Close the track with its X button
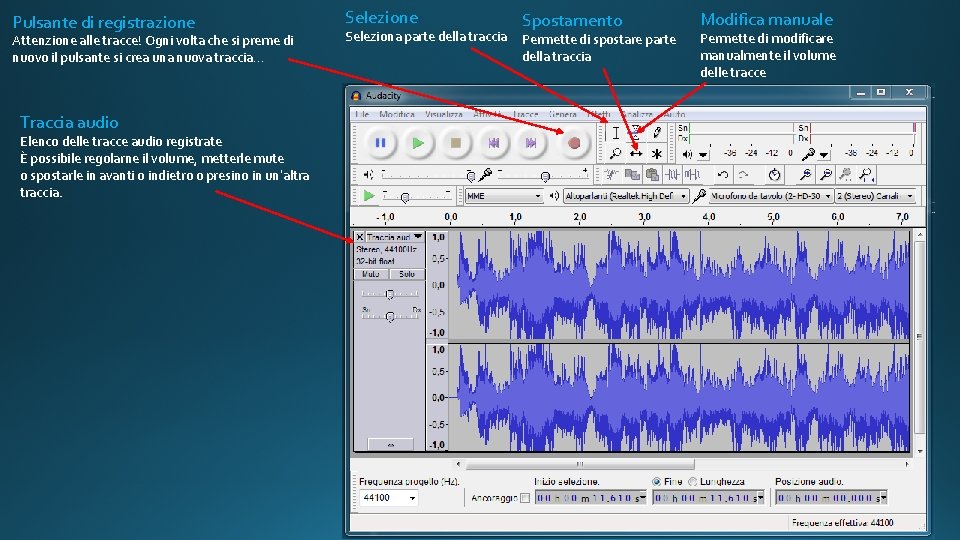 click(359, 237)
